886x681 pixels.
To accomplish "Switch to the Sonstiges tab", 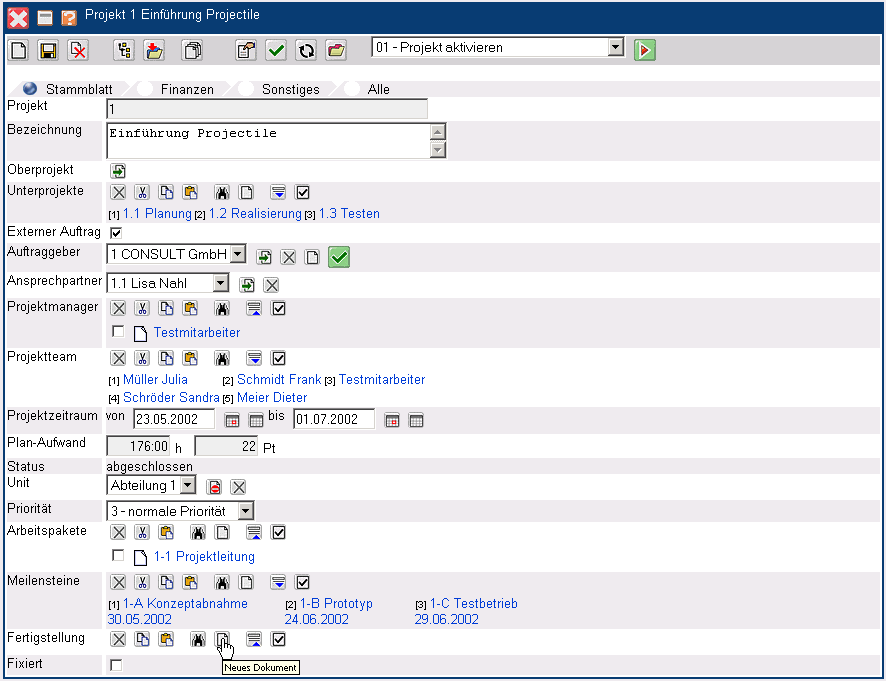I will [x=290, y=89].
